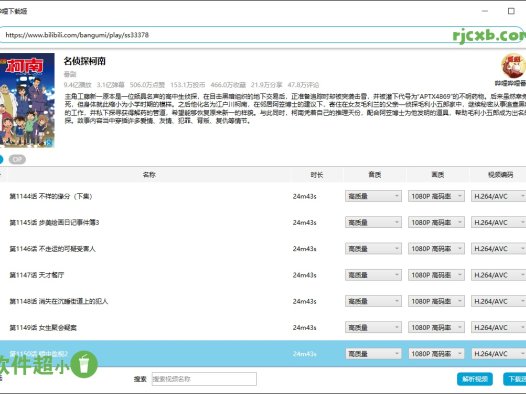Select episode 第1144话 row title
This screenshot has width=526, height=394.
tap(51, 196)
